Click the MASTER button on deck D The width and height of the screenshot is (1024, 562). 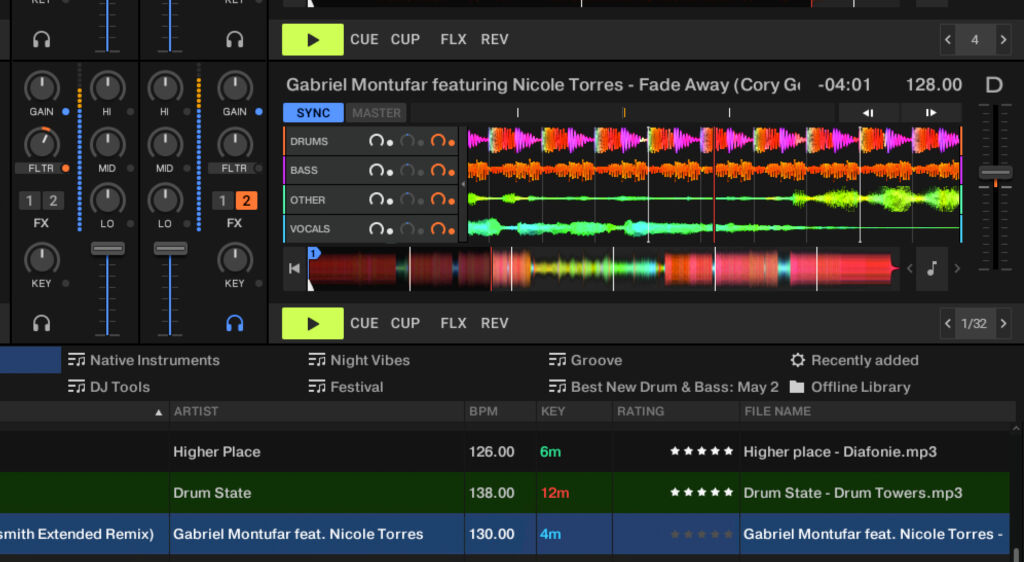point(377,113)
